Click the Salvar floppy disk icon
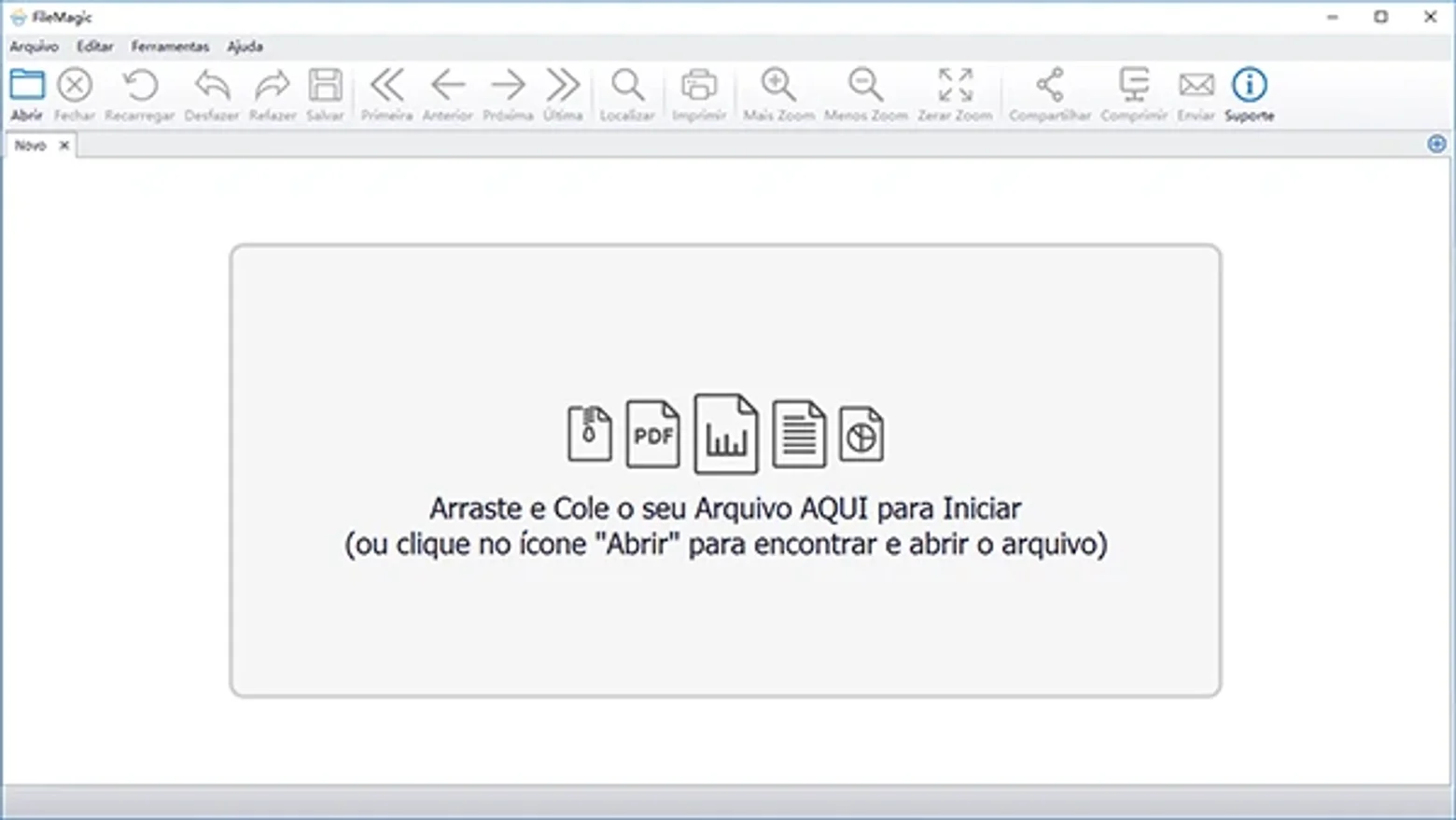The image size is (1456, 820). tap(325, 85)
